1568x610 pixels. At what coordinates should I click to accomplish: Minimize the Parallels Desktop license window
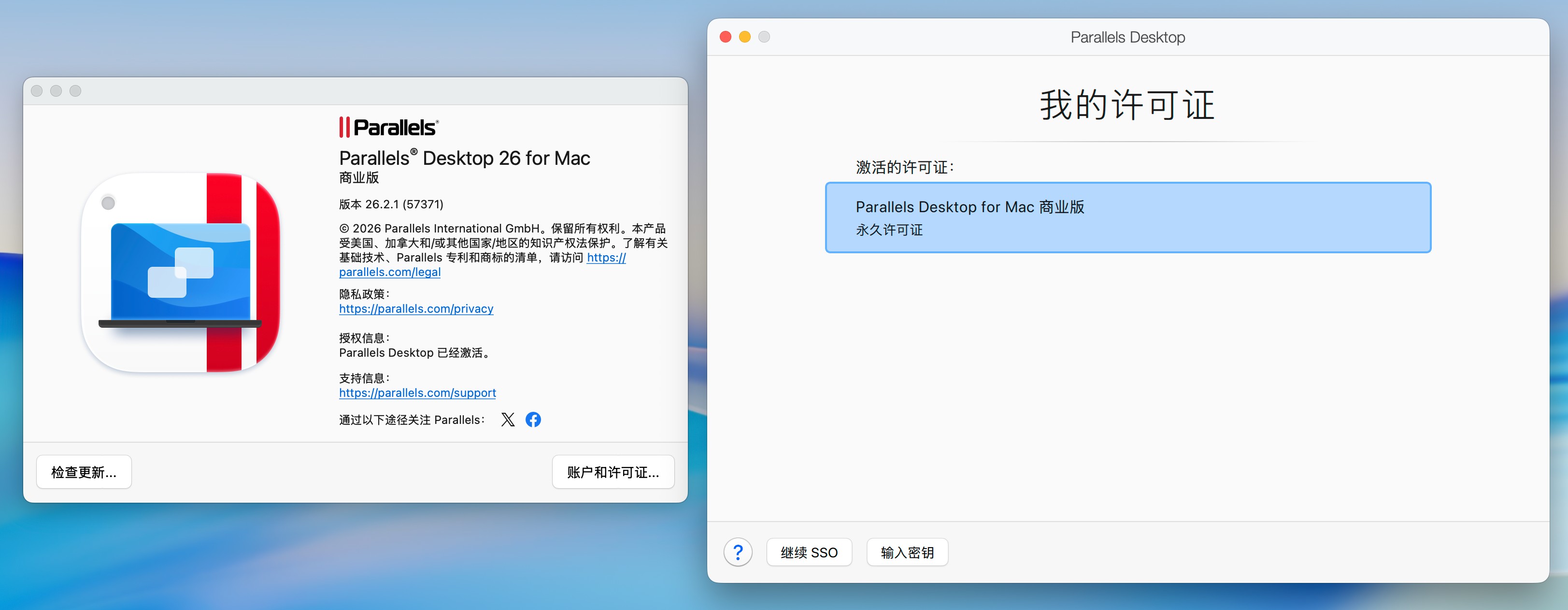point(744,37)
